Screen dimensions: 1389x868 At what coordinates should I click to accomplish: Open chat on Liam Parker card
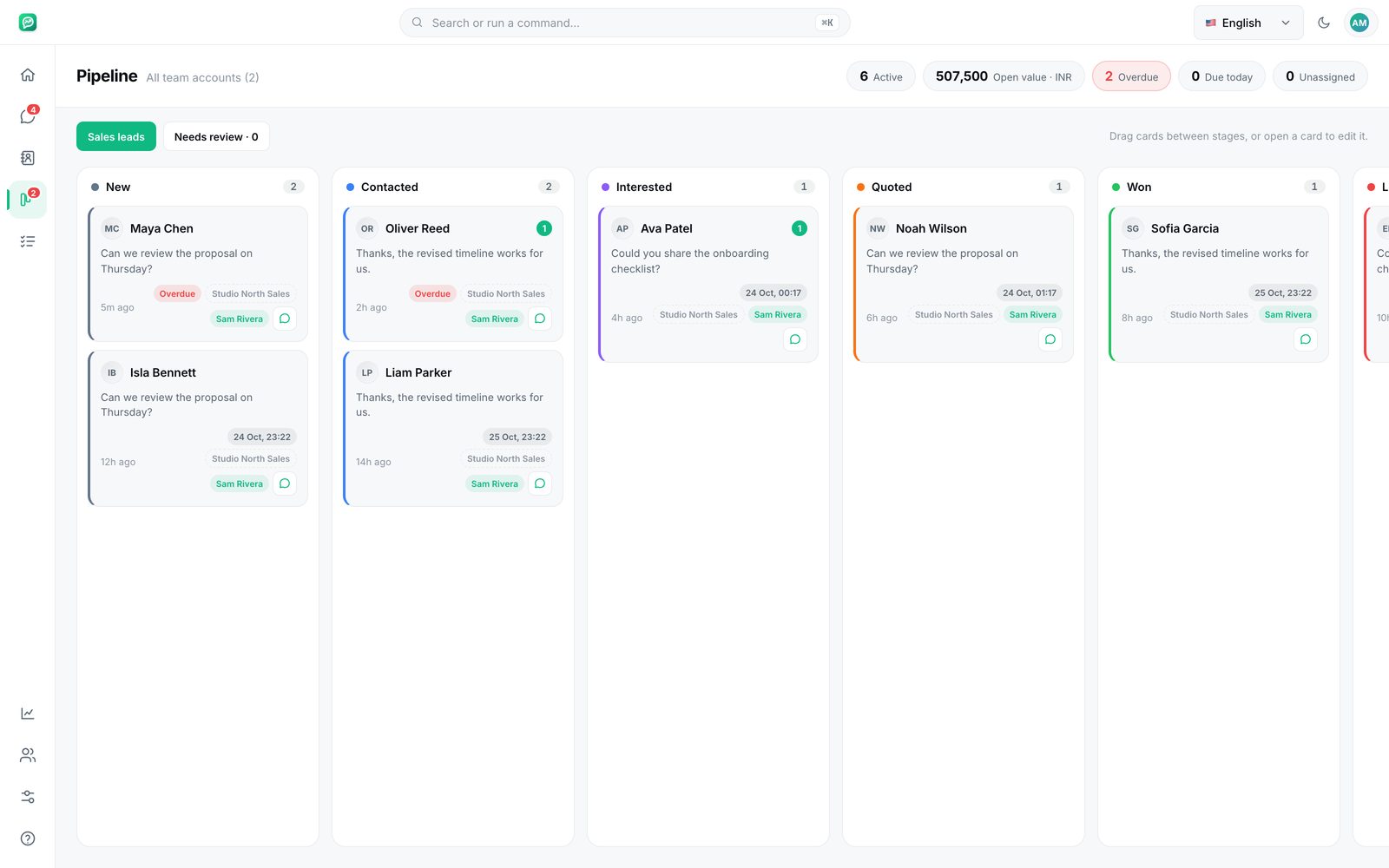point(540,483)
